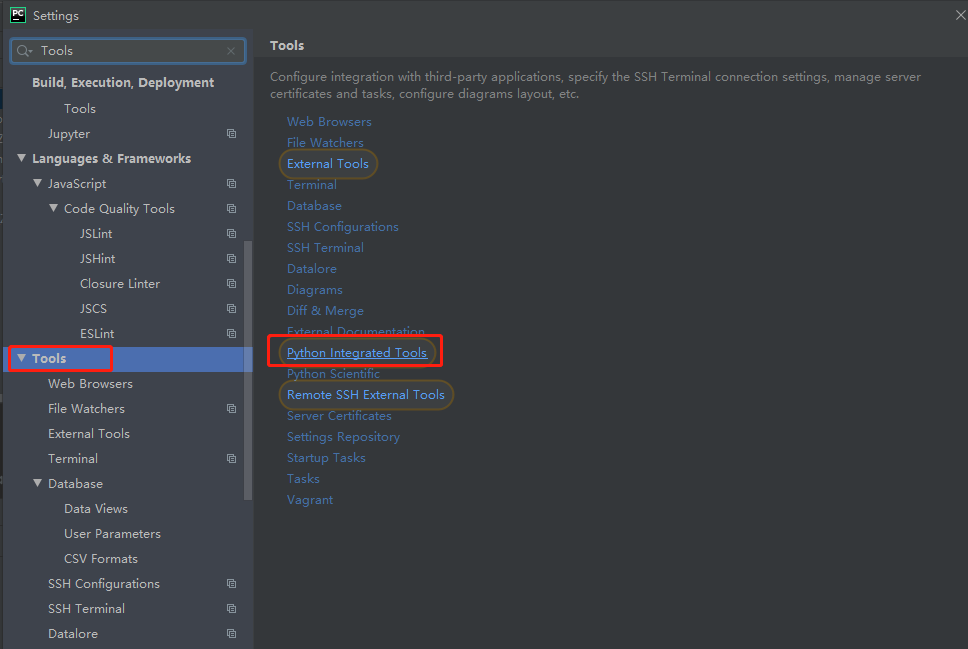Open the SSH Terminal link in right pane
The height and width of the screenshot is (649, 968).
click(325, 248)
